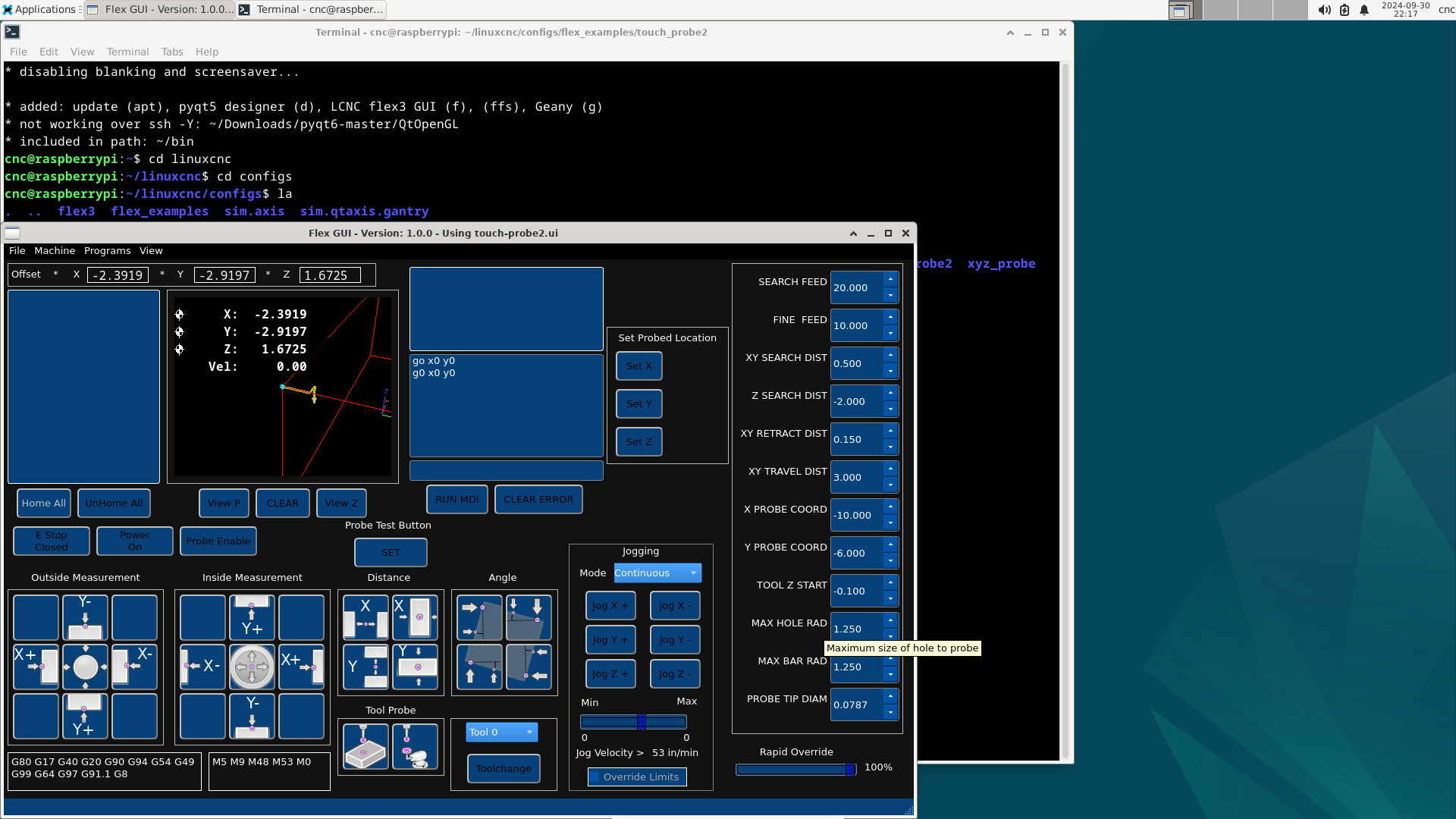Viewport: 1456px width, 819px height.
Task: Adjust the Rapid Override slider
Action: click(796, 769)
